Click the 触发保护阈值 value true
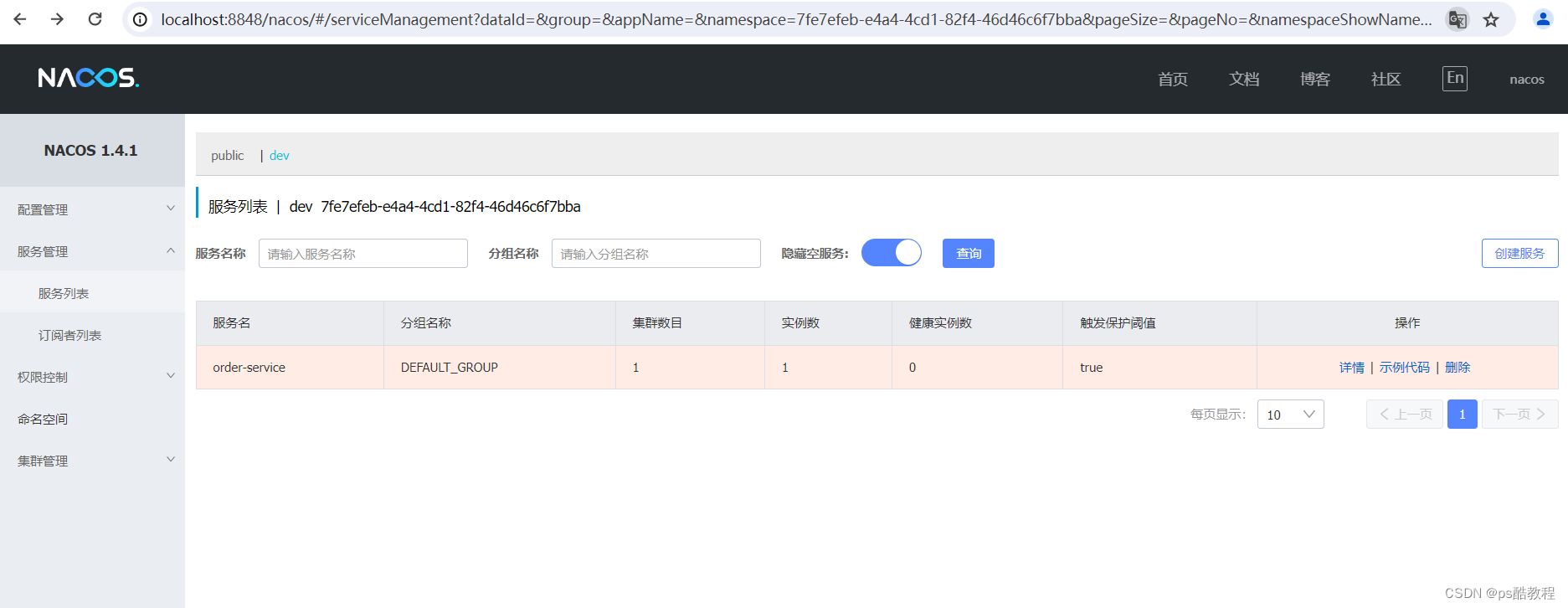1568x608 pixels. point(1092,367)
